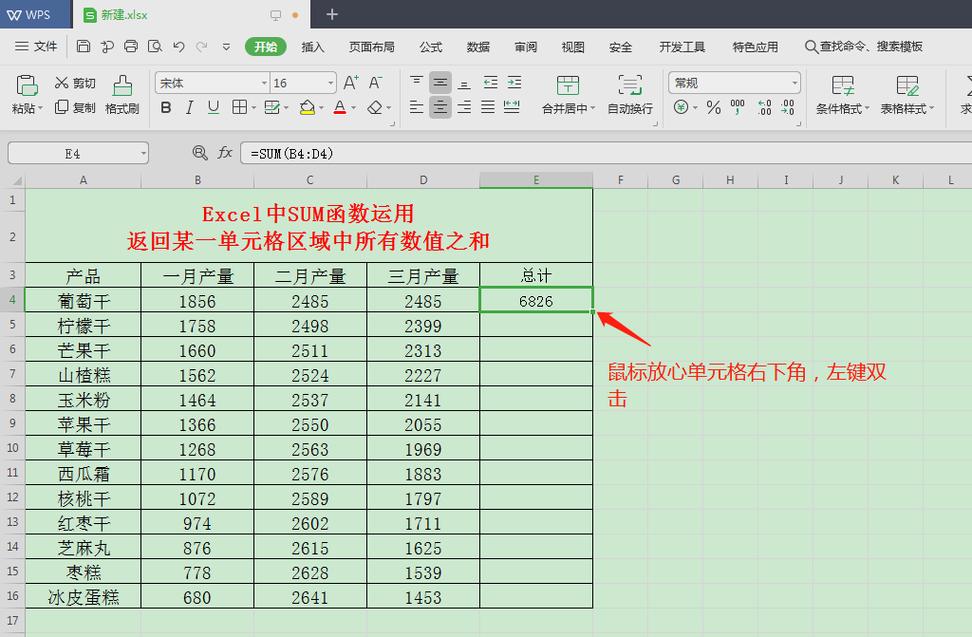Align text to the left
Viewport: 972px width, 637px height.
coord(417,107)
